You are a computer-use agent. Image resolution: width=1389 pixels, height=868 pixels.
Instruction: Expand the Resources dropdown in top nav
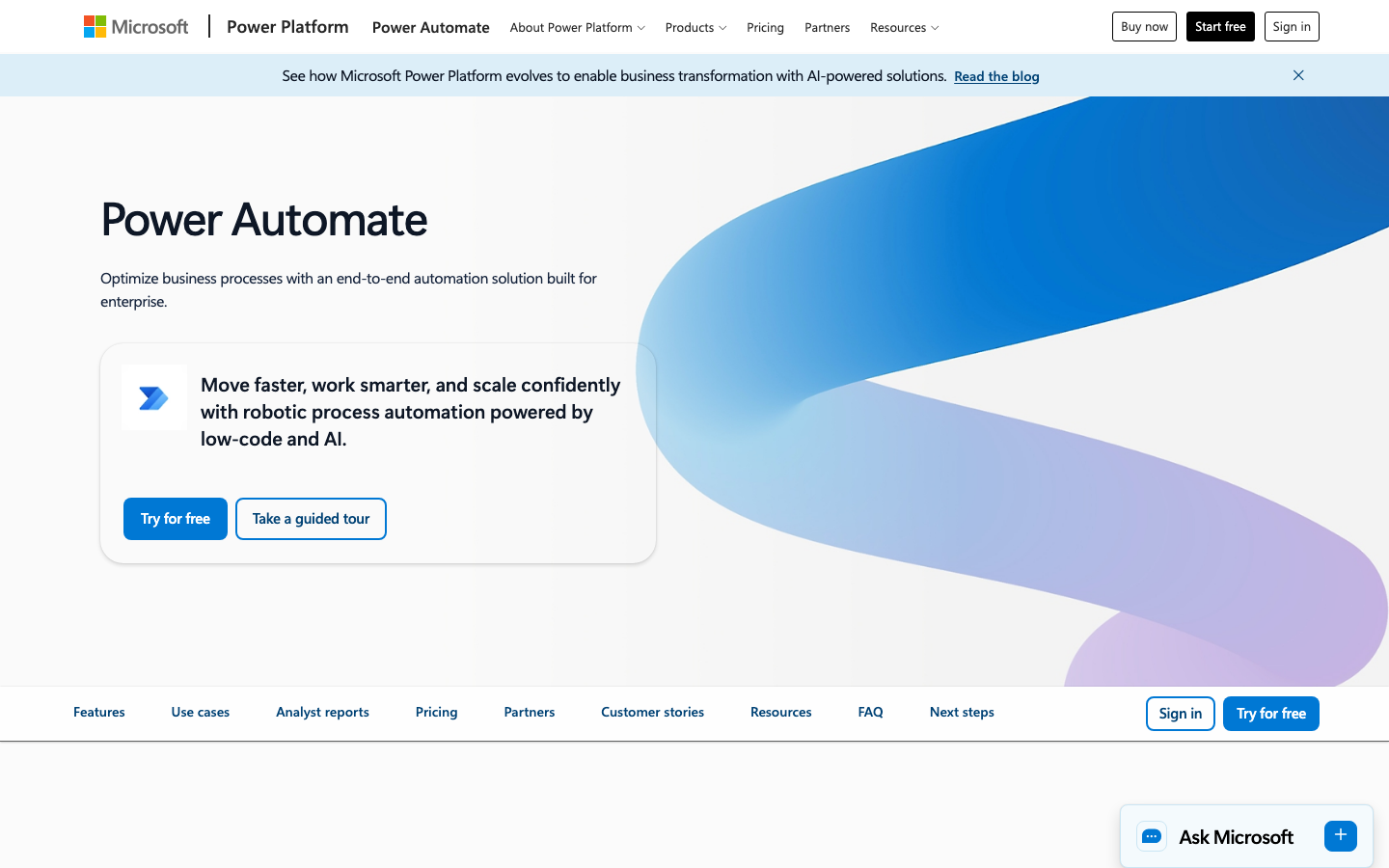click(x=904, y=27)
